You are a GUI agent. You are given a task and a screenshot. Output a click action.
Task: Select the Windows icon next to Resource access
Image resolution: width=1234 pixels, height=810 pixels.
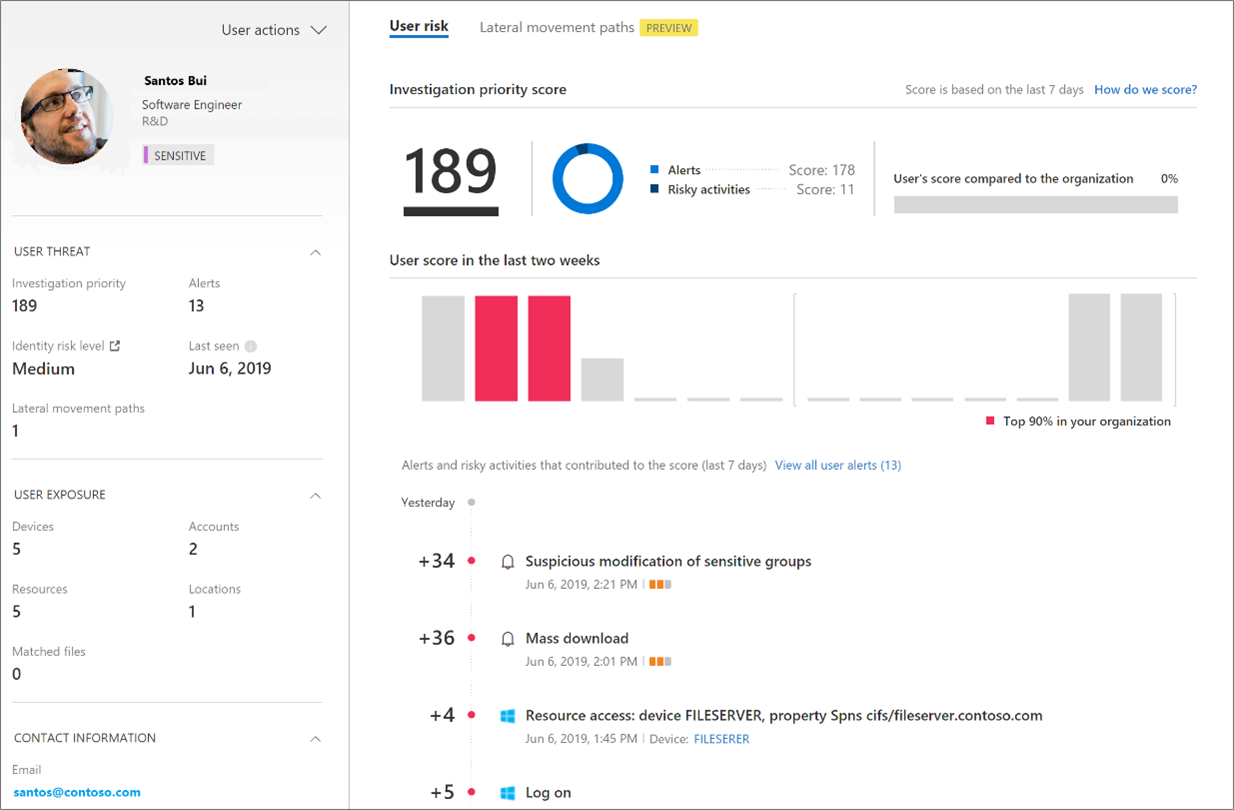coord(507,716)
